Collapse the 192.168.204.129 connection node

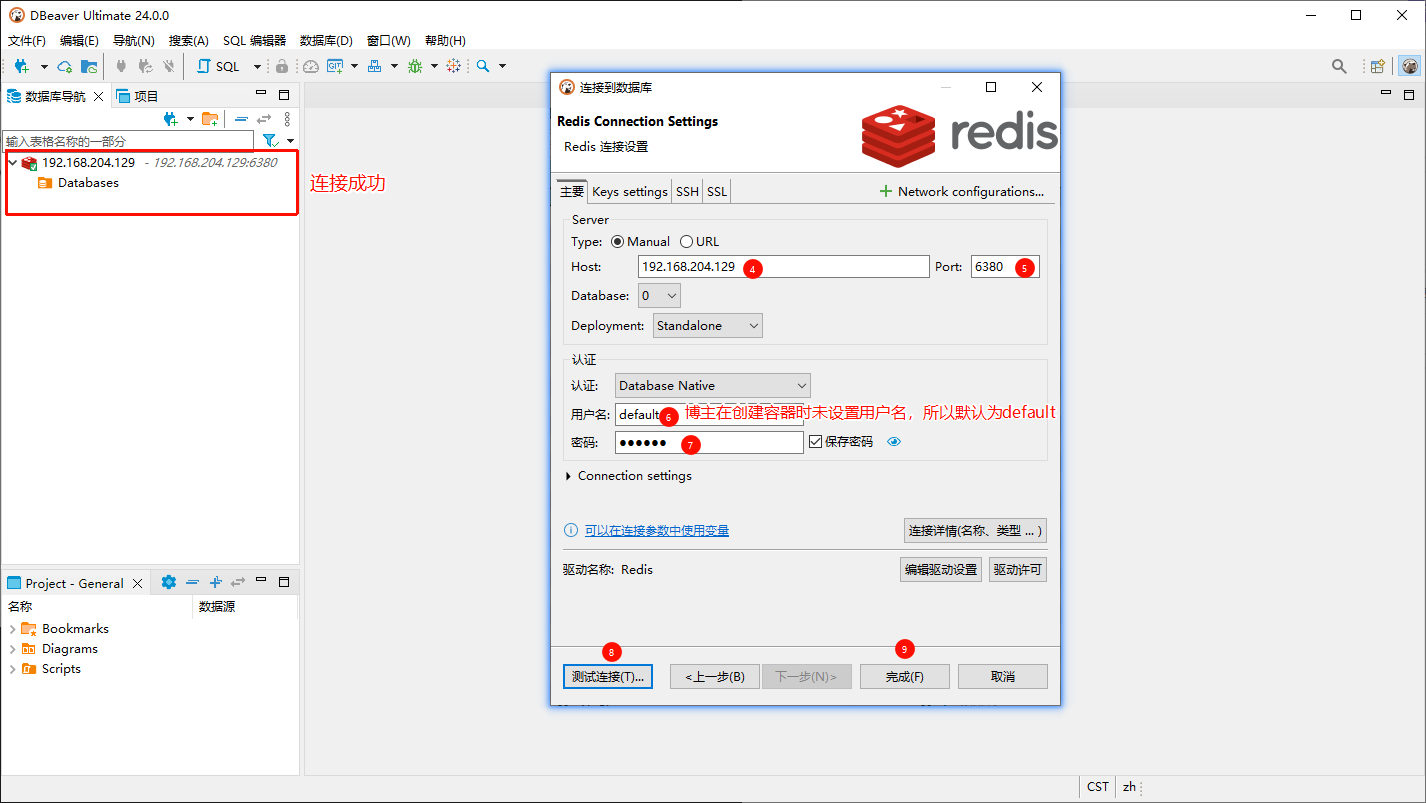(x=12, y=163)
